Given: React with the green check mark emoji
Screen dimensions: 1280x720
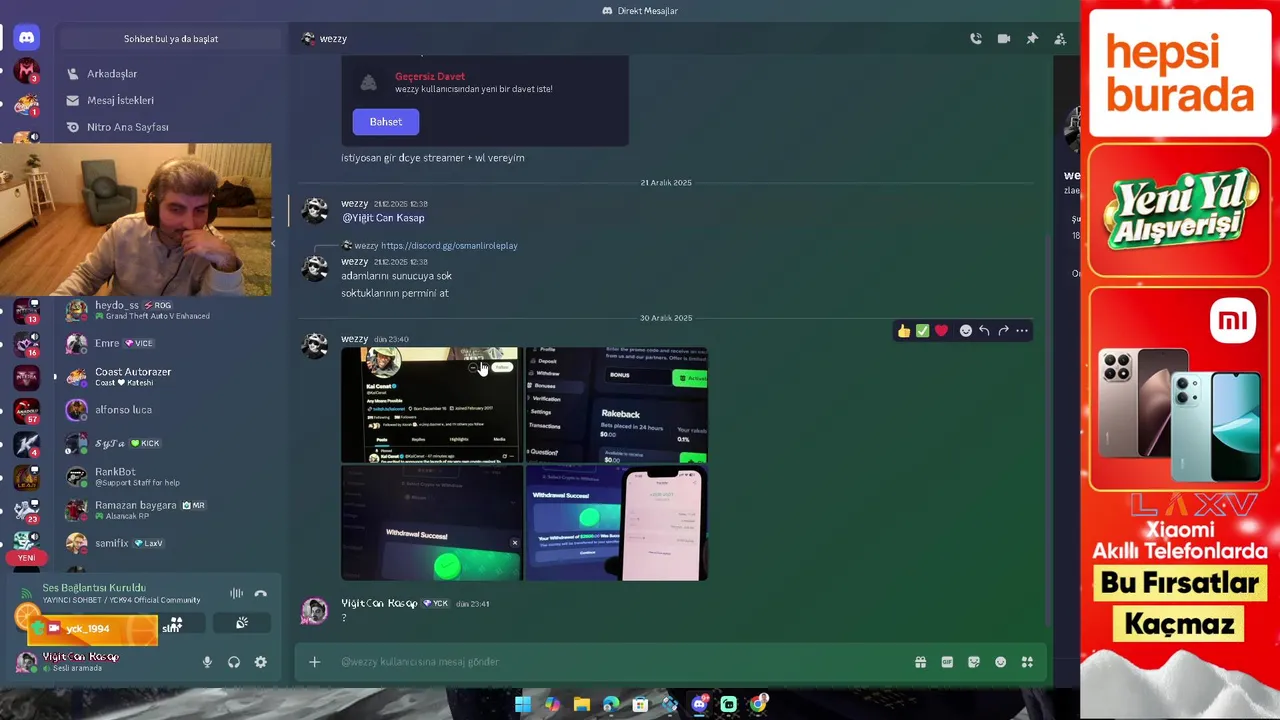Looking at the screenshot, I should tap(923, 331).
